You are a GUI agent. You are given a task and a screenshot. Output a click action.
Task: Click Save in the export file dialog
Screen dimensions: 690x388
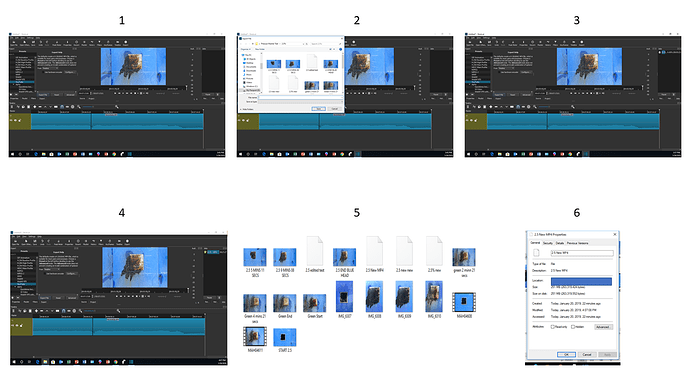tap(319, 109)
